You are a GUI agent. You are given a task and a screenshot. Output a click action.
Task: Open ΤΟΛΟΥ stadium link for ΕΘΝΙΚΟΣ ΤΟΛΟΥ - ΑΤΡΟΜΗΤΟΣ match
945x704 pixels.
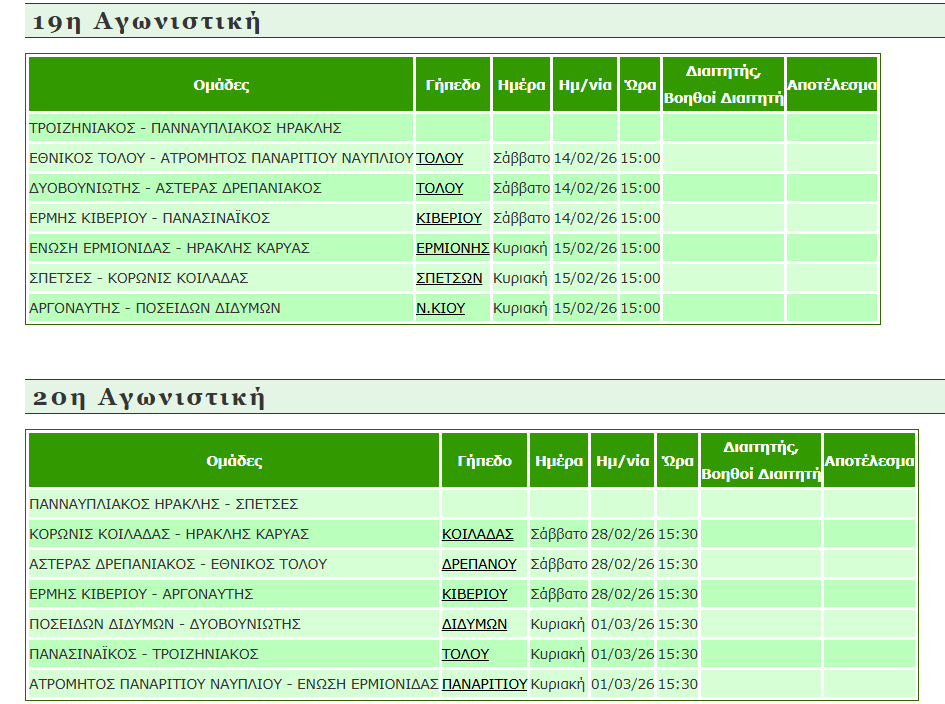439,158
